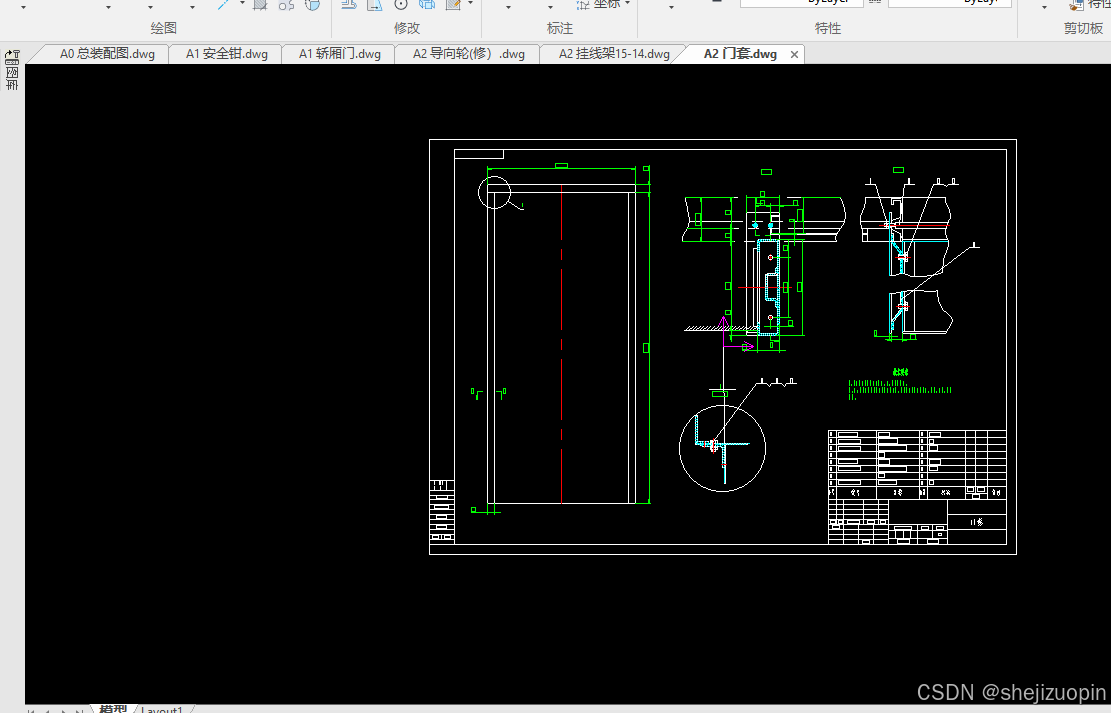Open the dropdown arrow beside the blue line tool
The image size is (1111, 713).
[x=242, y=4]
